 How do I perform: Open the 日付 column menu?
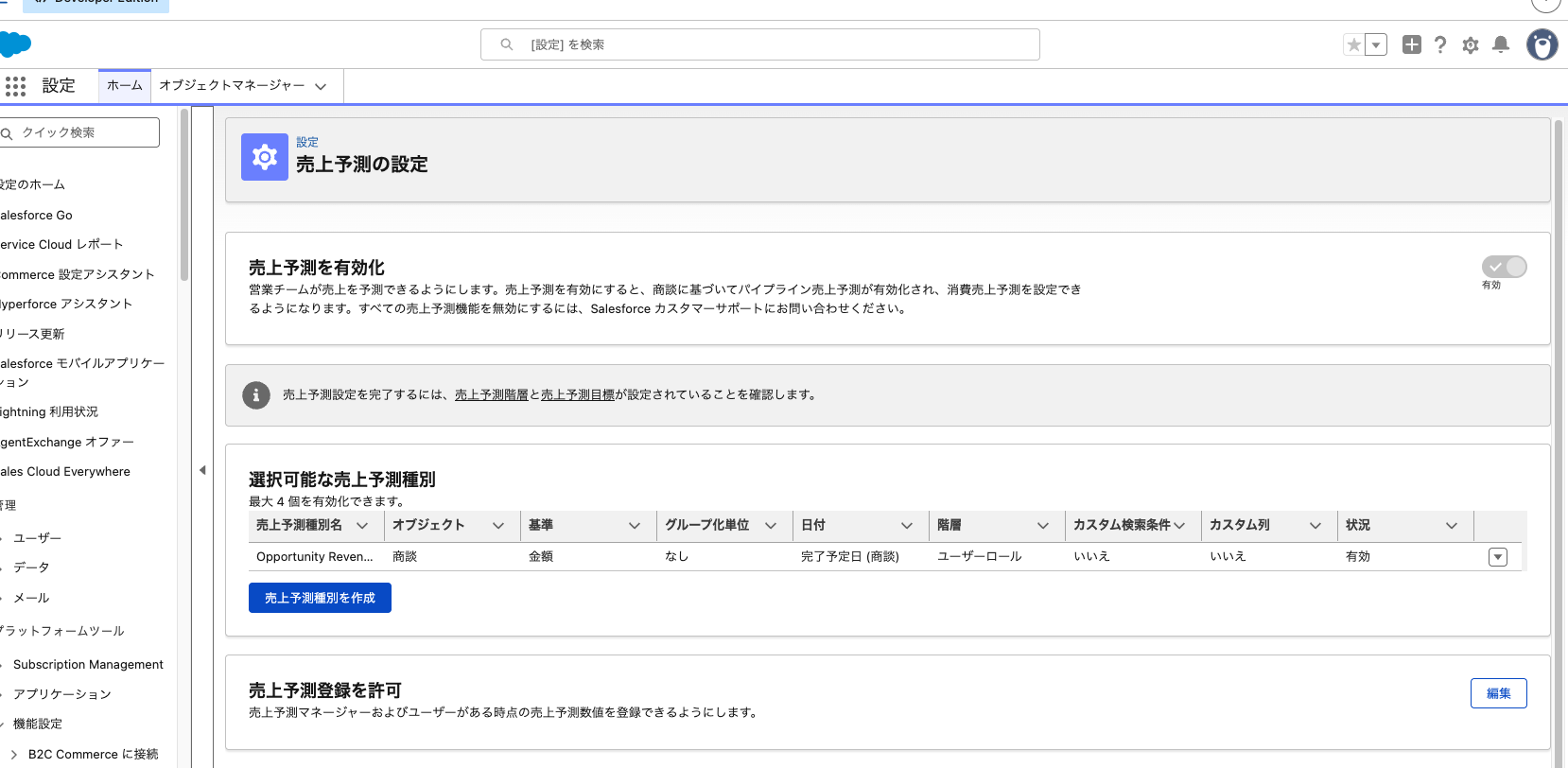907,526
